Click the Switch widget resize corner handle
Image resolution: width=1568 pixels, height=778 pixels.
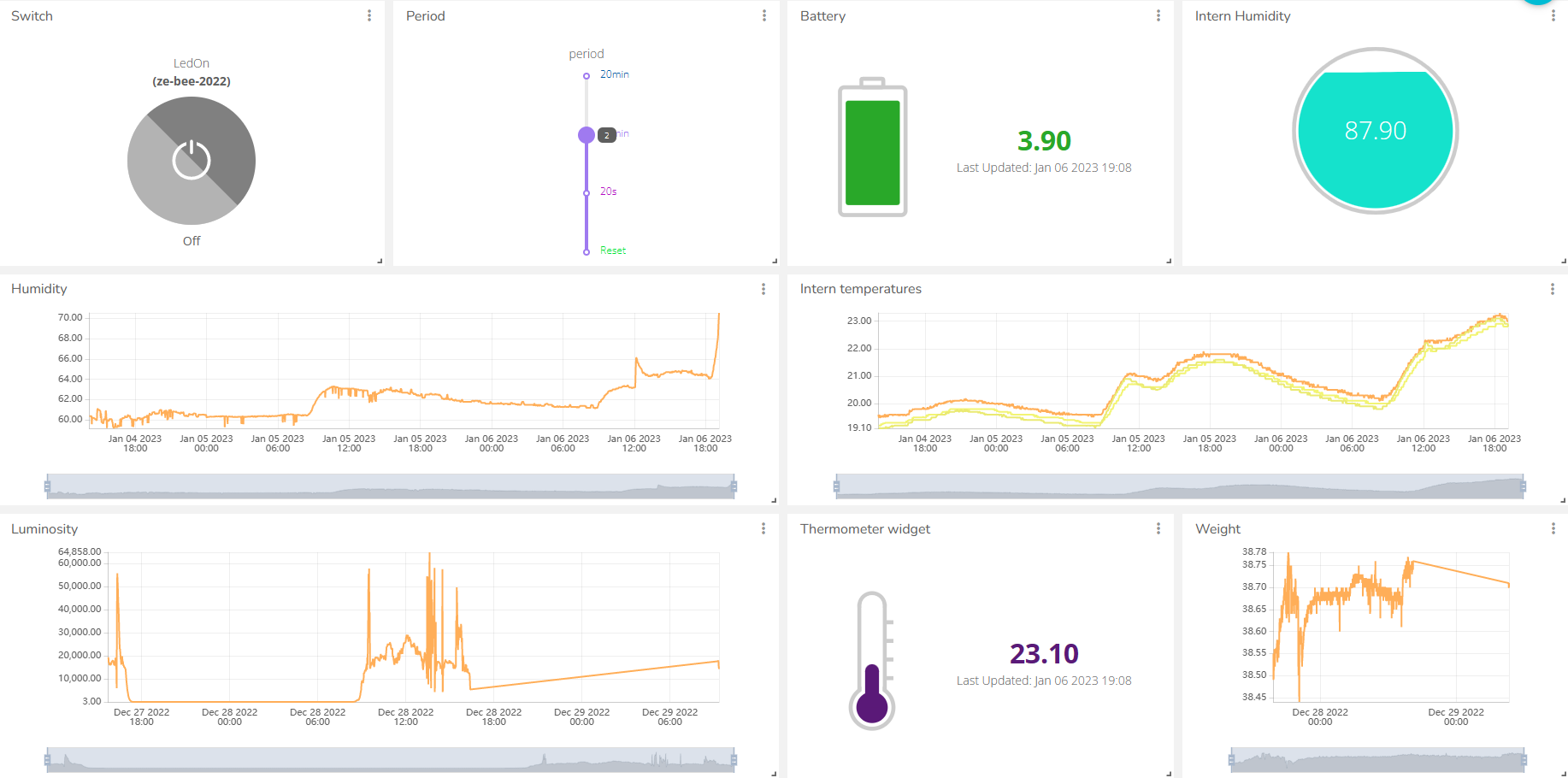click(380, 261)
